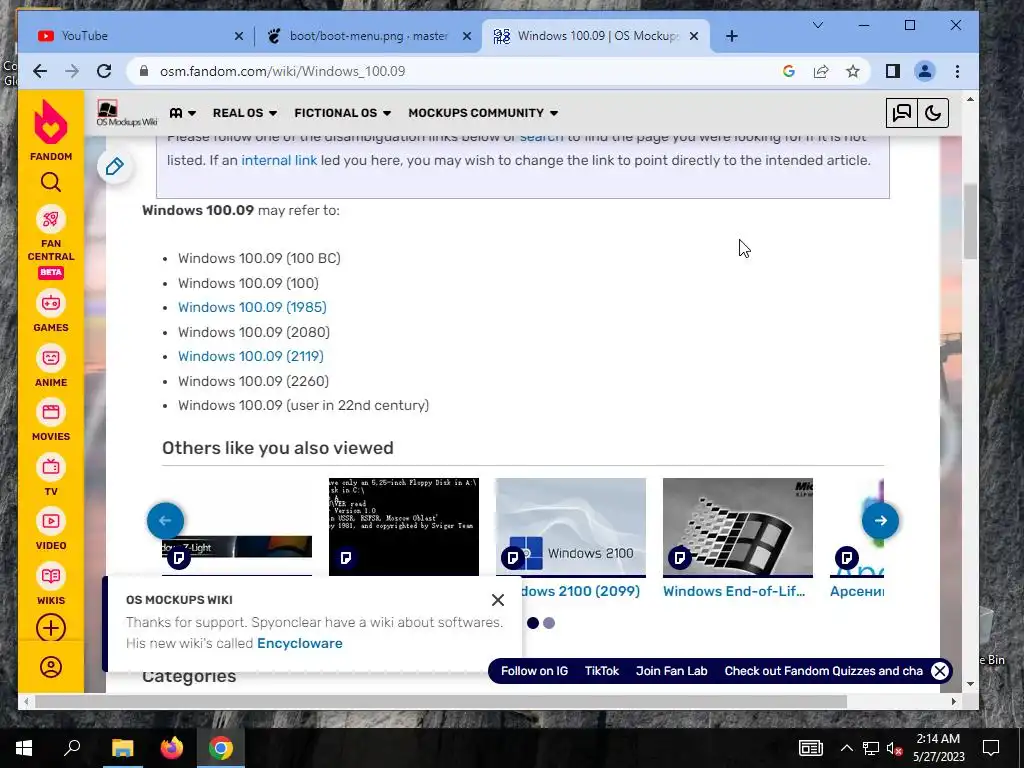Reload the page

point(104,71)
